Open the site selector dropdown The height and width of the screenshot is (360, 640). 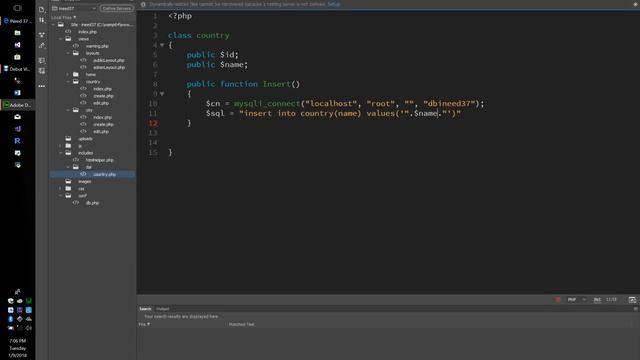click(74, 8)
